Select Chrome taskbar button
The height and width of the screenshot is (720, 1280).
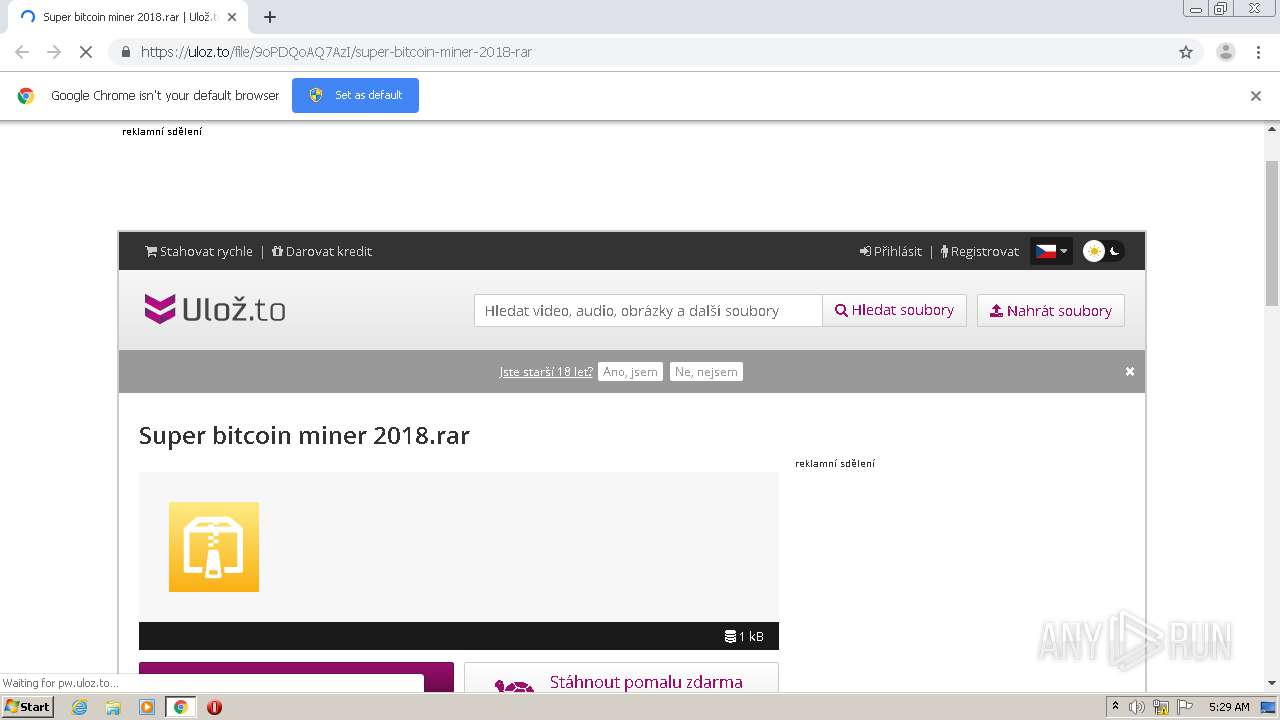point(181,707)
